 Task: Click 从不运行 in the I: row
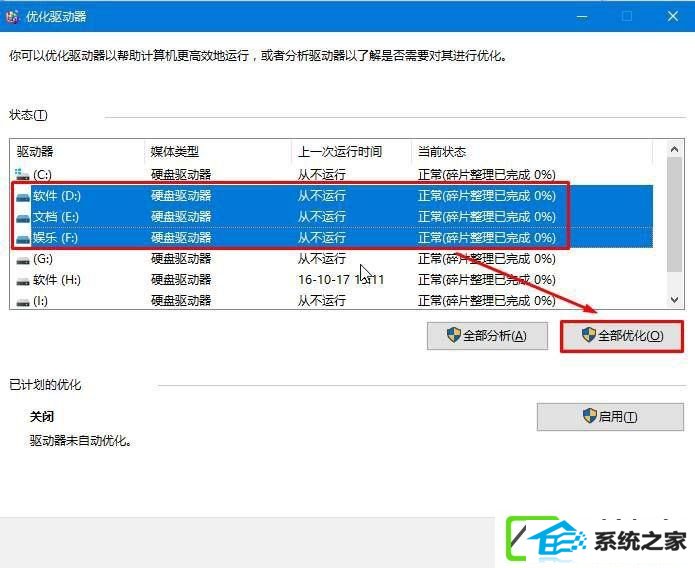pyautogui.click(x=321, y=301)
